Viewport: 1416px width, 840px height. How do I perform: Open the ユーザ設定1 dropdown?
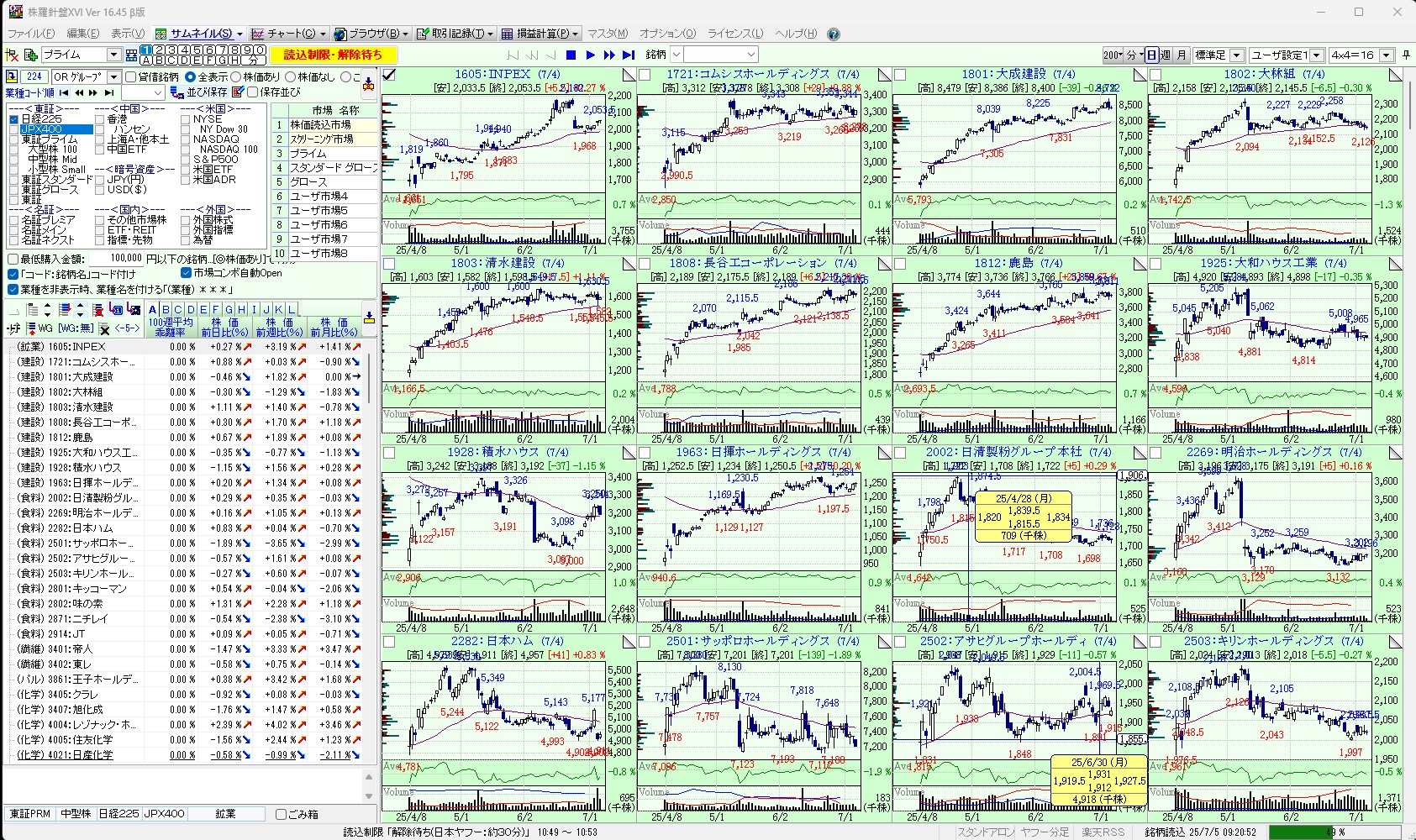[1316, 55]
